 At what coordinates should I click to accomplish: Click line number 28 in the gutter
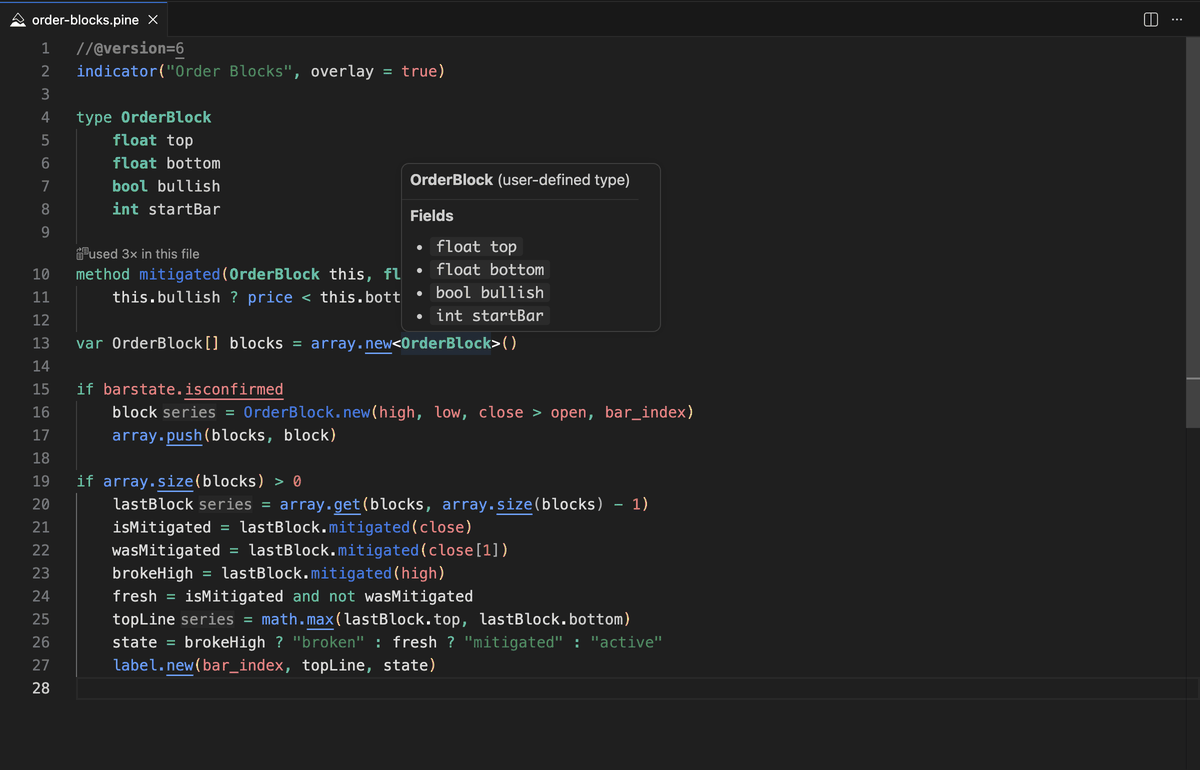click(x=41, y=688)
